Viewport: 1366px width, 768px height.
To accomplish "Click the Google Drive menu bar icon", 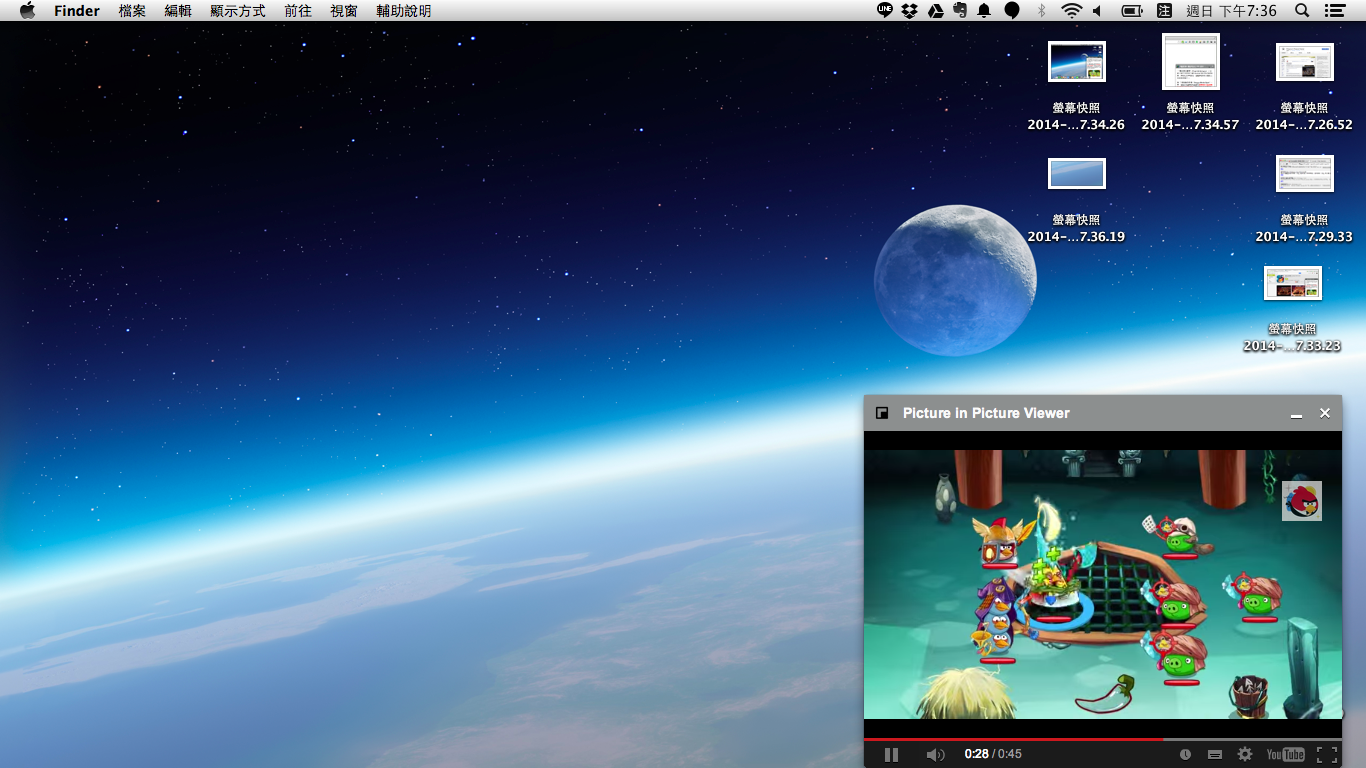I will point(936,10).
